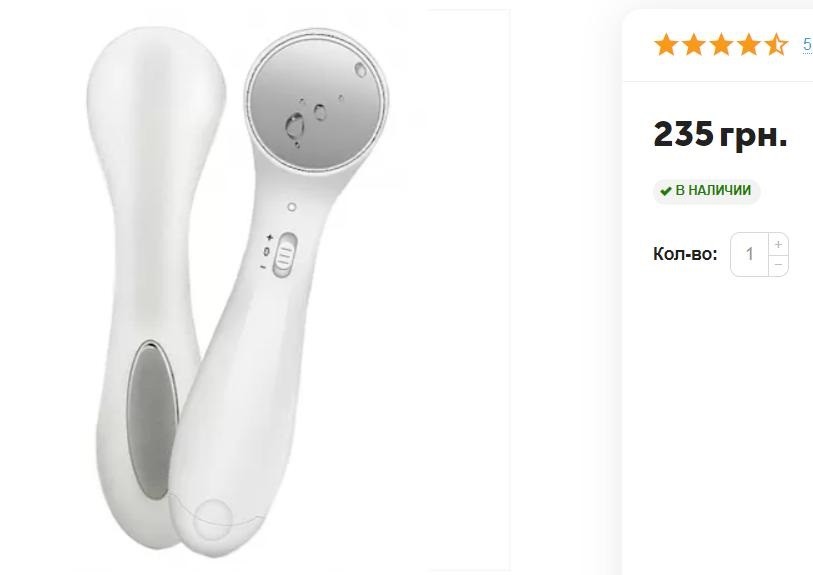The image size is (813, 575).
Task: Click the white facial massager product image
Action: (x=237, y=290)
